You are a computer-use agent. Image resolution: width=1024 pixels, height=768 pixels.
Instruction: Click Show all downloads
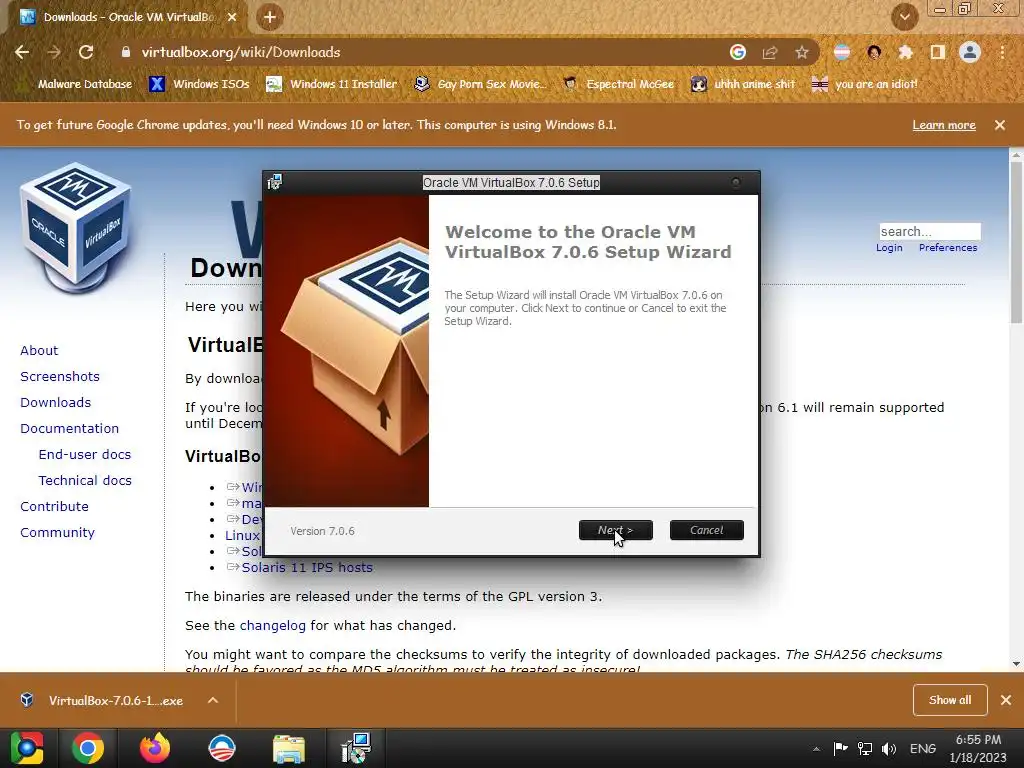point(950,700)
